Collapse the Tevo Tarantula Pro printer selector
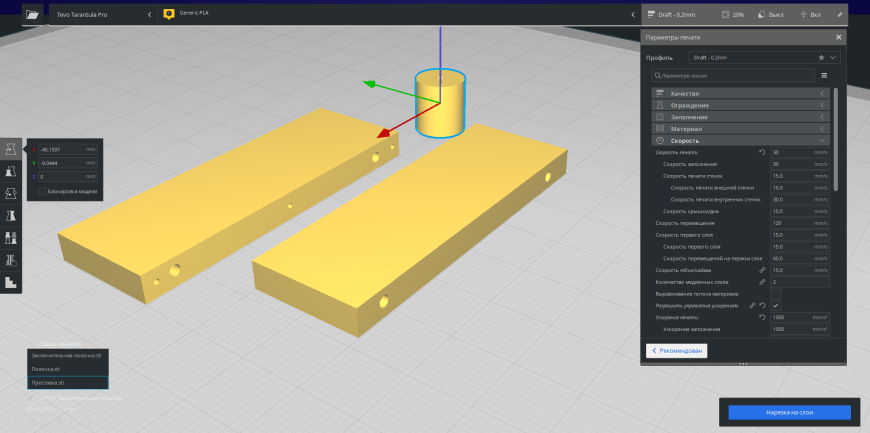Image resolution: width=870 pixels, height=433 pixels. 104,14
